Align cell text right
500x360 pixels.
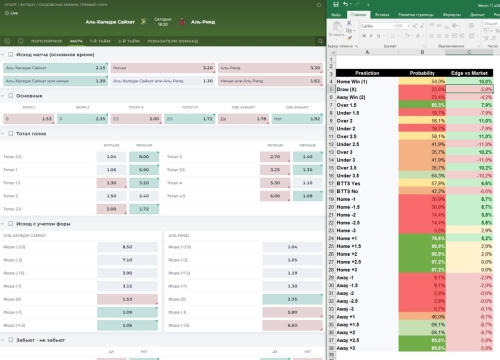tap(446, 36)
